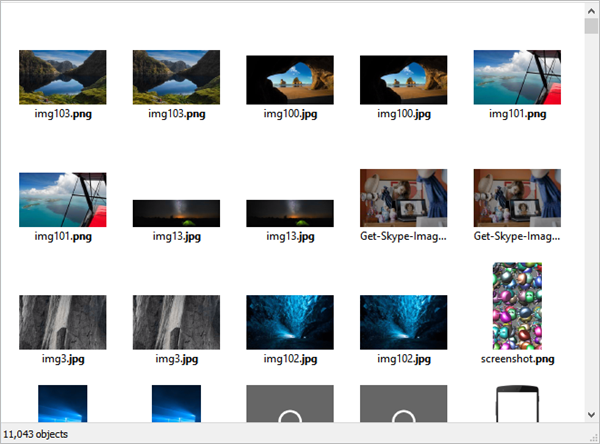This screenshot has width=600, height=444.
Task: Select the second-row img101.png airplane wing thumbnail
Action: [63, 199]
